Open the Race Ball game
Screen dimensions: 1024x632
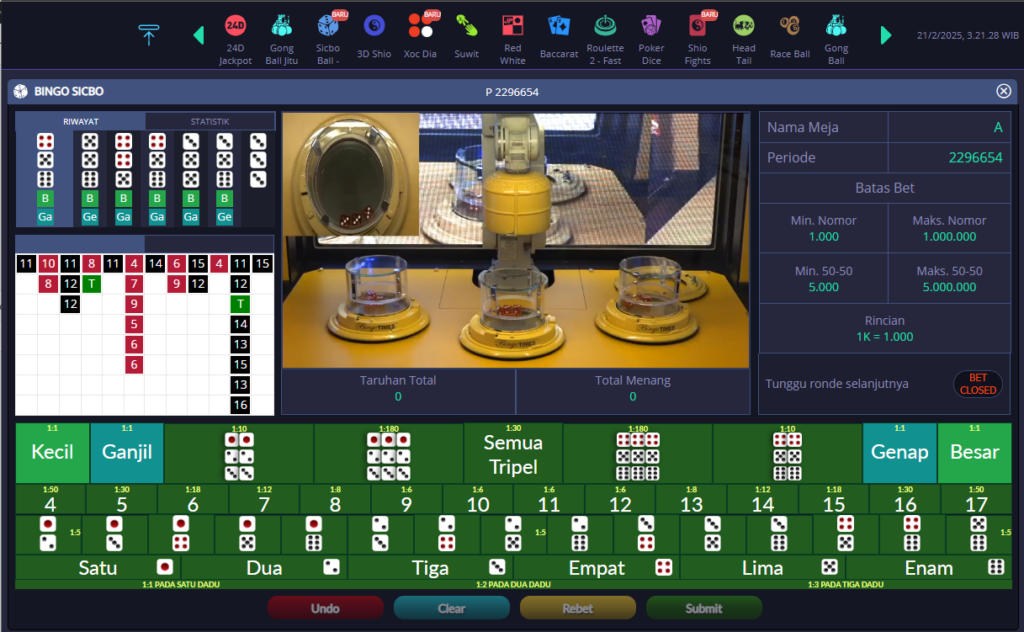tap(790, 37)
